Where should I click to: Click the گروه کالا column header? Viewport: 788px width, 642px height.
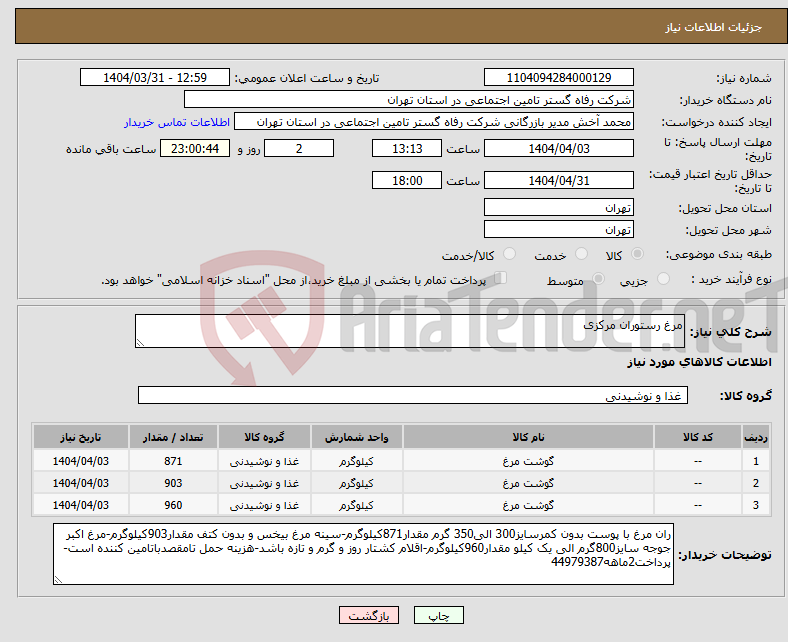pyautogui.click(x=264, y=437)
